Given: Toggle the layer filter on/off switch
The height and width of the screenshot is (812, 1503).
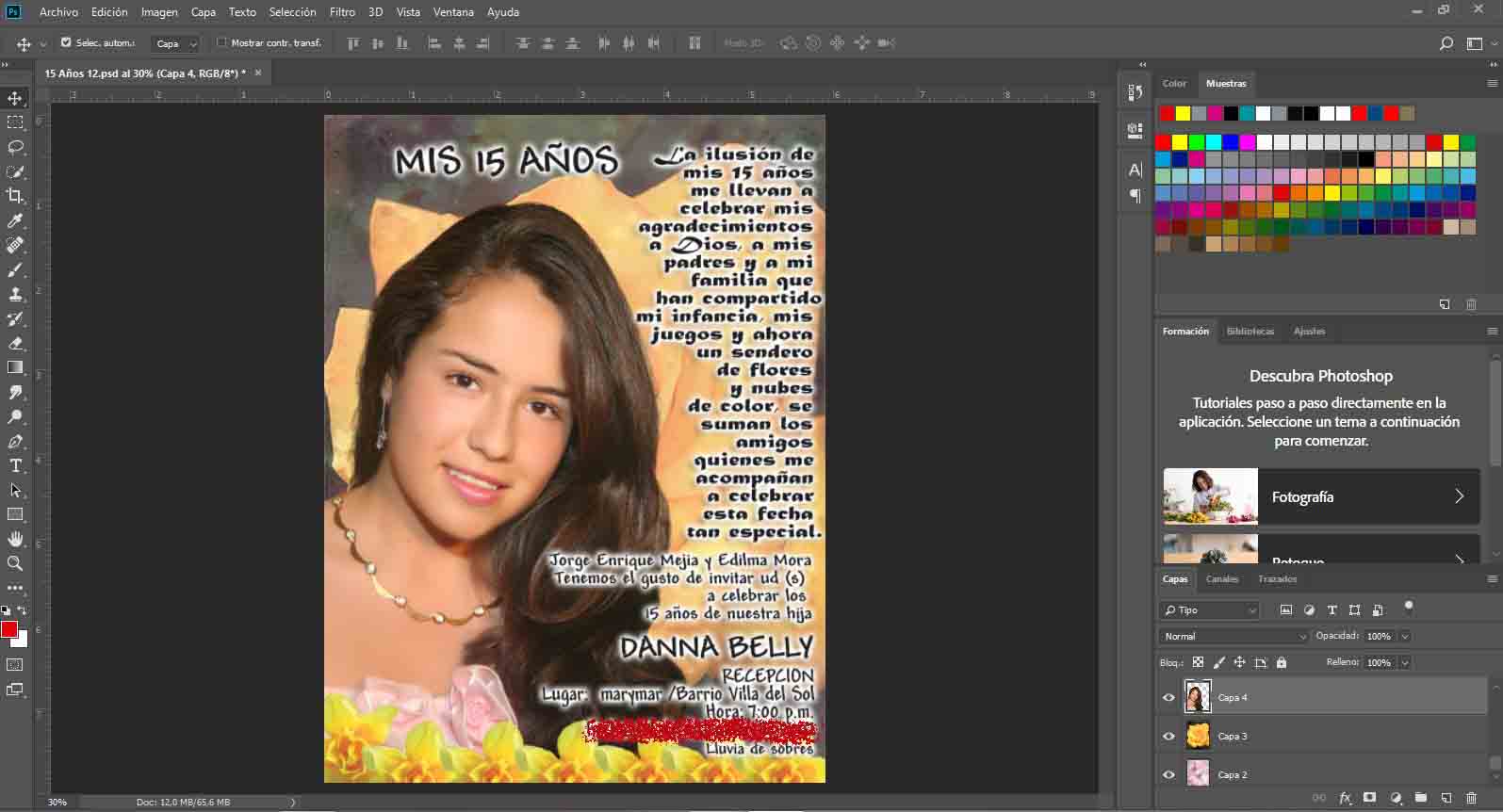Looking at the screenshot, I should (x=1409, y=607).
